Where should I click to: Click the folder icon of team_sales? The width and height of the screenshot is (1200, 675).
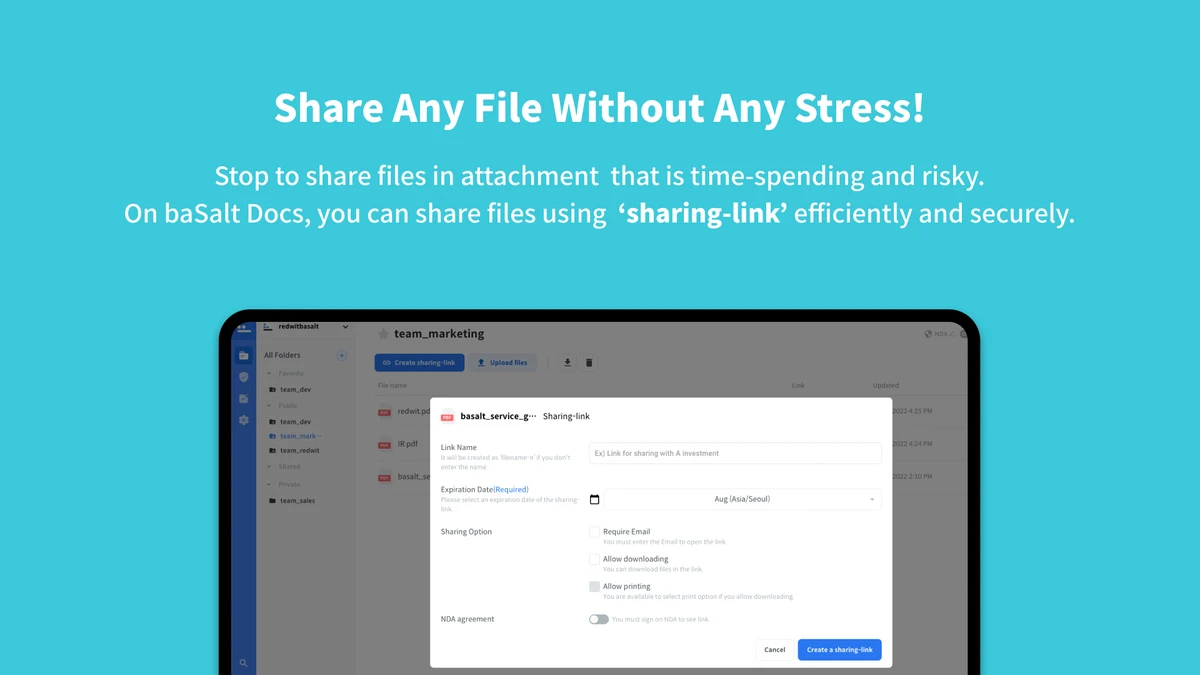[x=272, y=500]
